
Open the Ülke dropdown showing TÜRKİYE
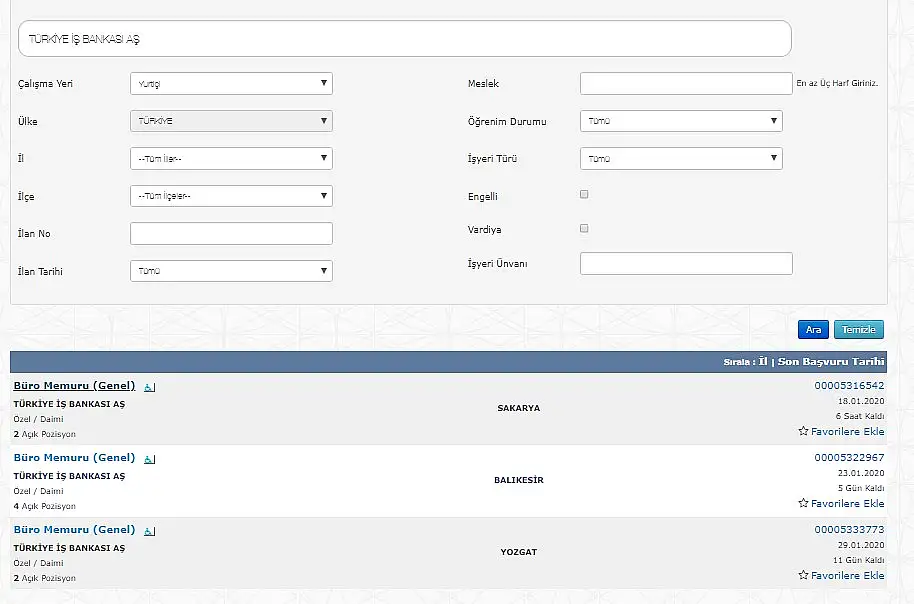tap(231, 121)
